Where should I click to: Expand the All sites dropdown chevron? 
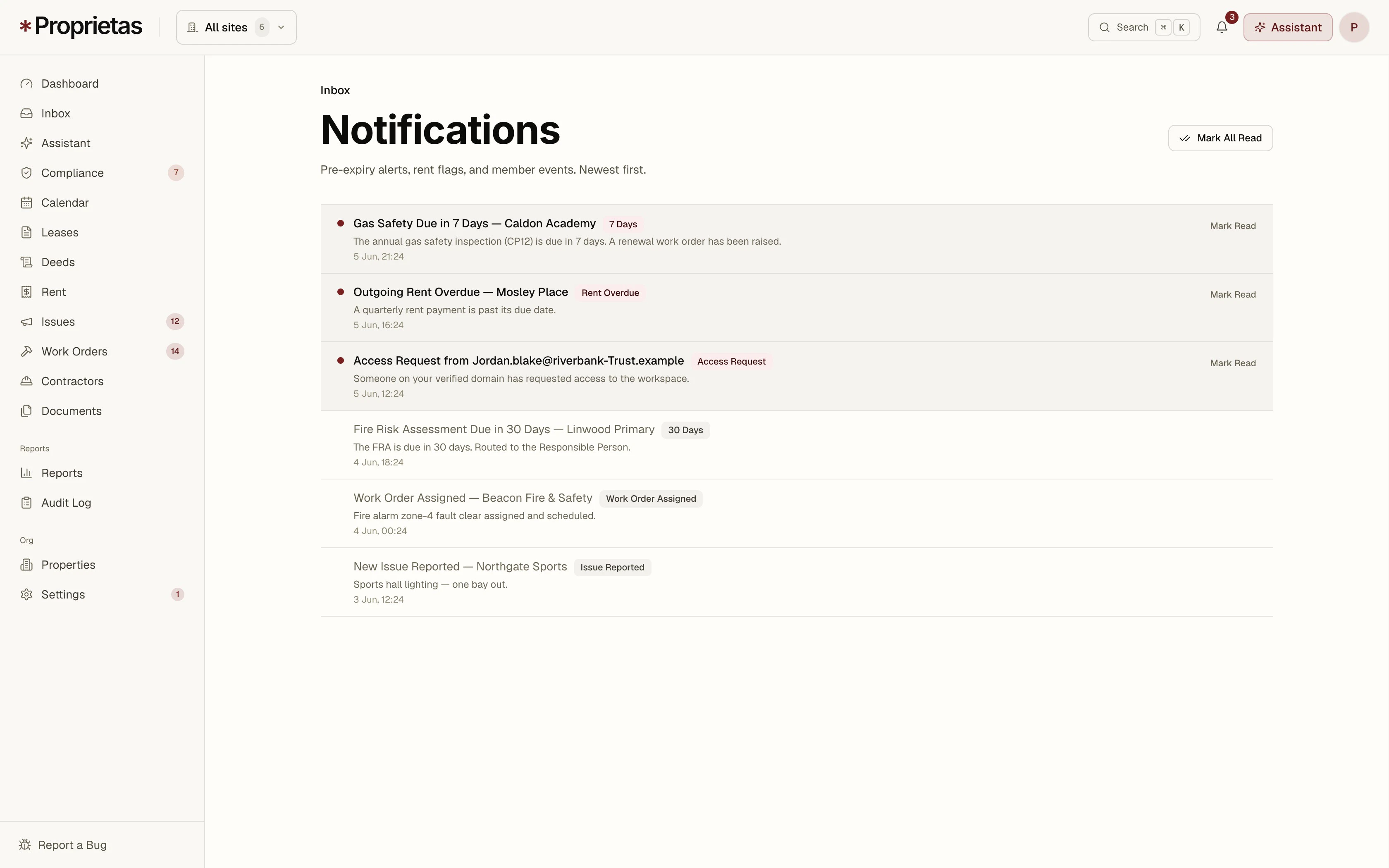point(281,28)
